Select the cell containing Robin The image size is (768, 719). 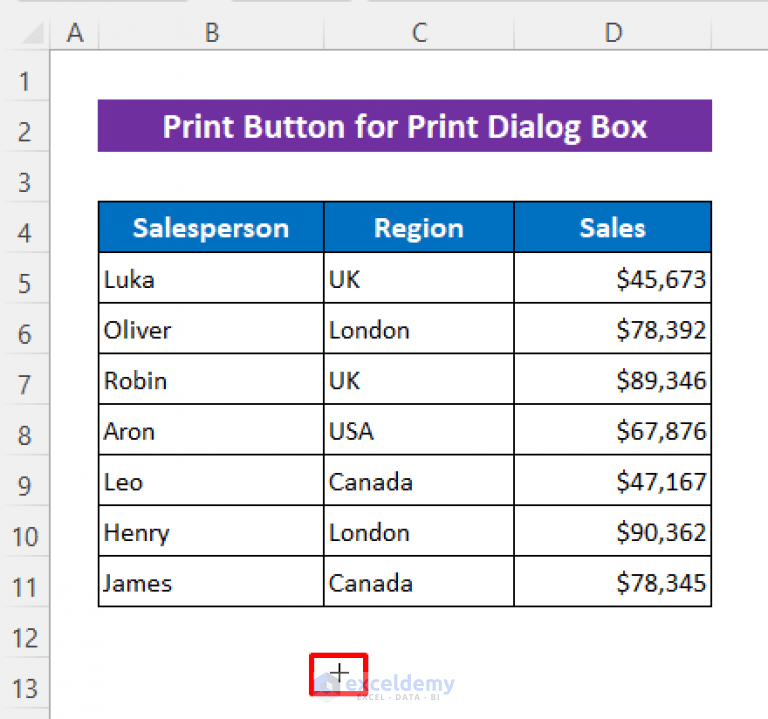tap(211, 379)
